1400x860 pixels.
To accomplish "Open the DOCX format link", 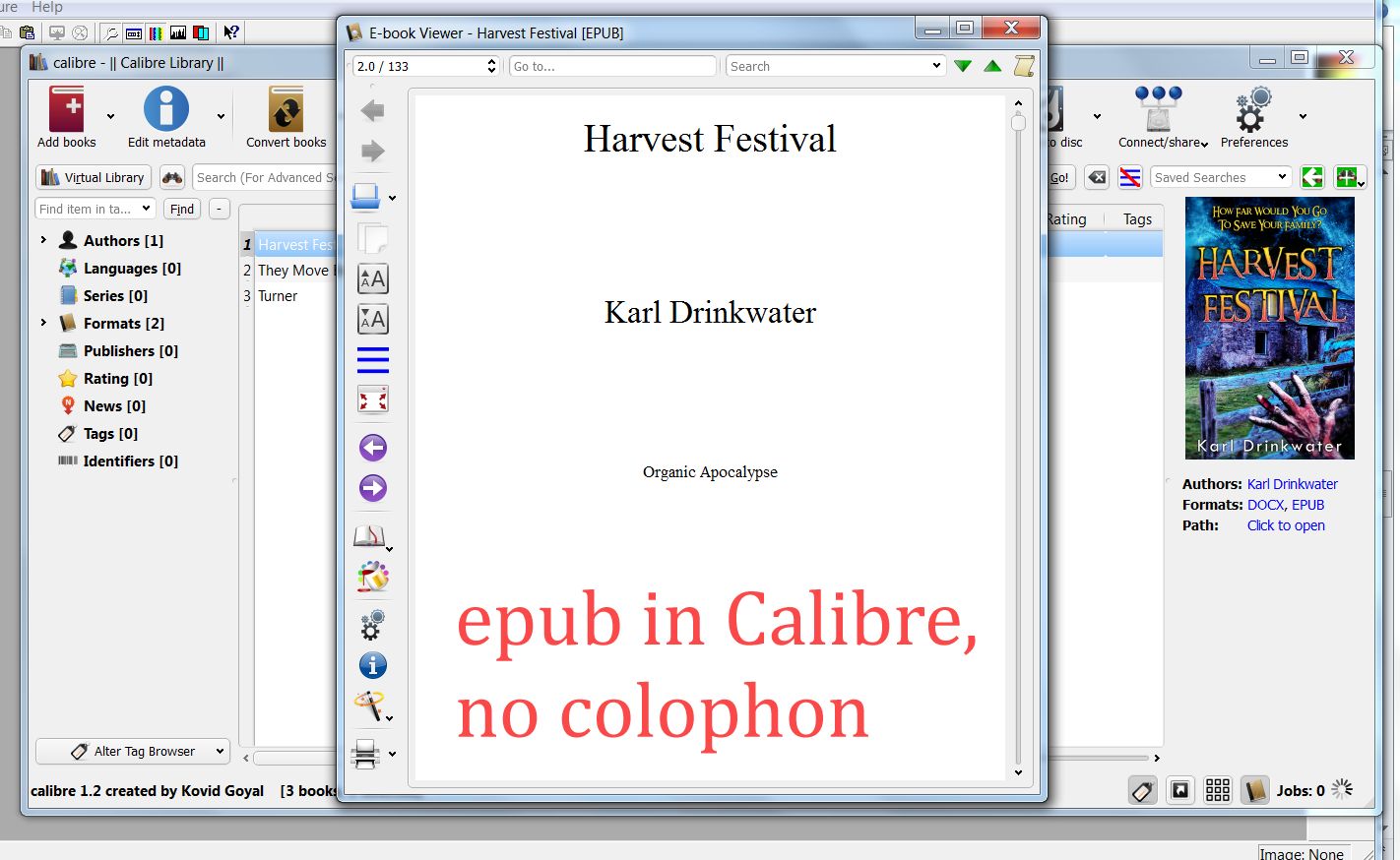I will click(x=1266, y=505).
